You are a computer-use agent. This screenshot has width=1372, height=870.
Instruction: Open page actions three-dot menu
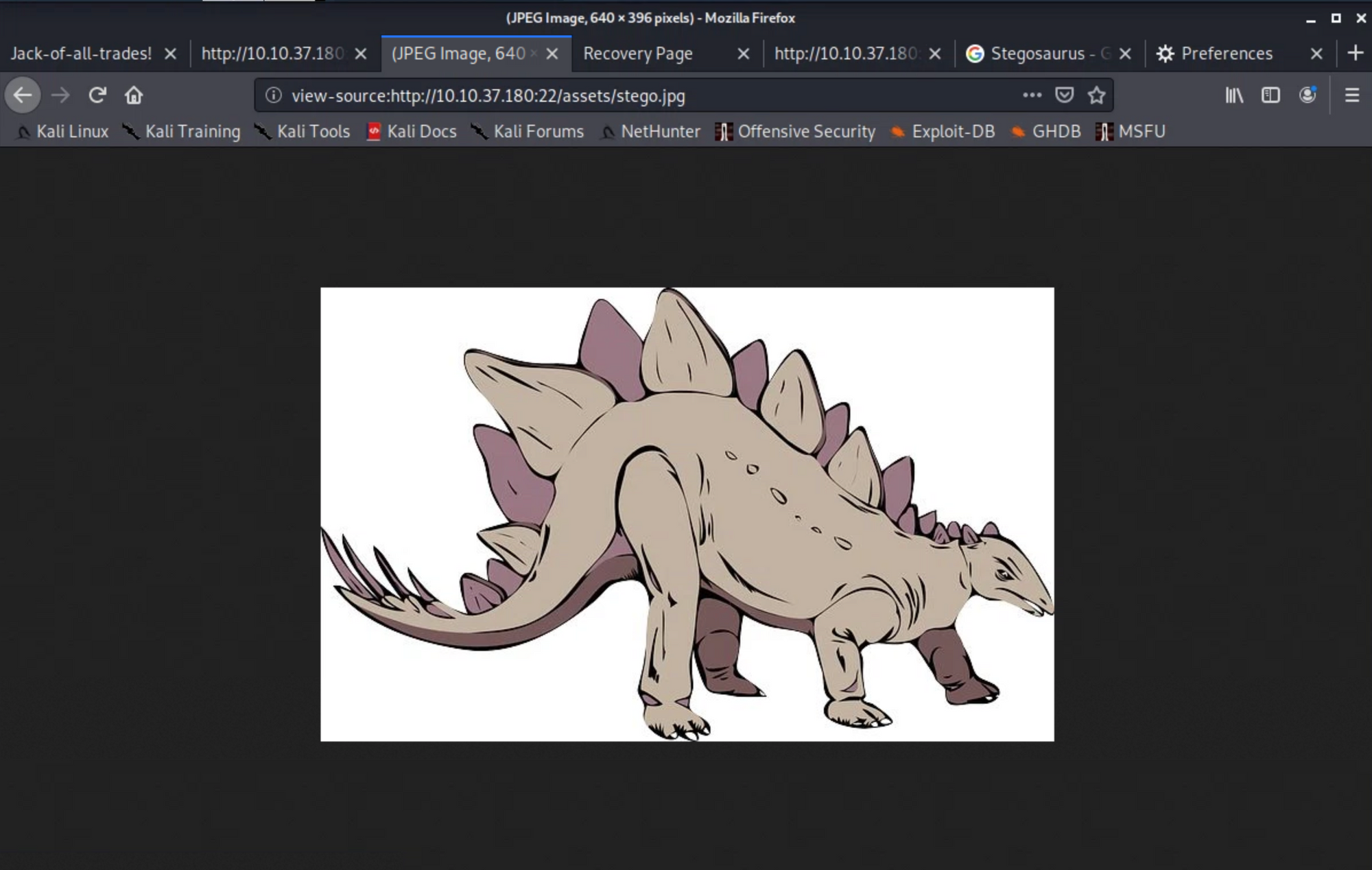pyautogui.click(x=1032, y=95)
